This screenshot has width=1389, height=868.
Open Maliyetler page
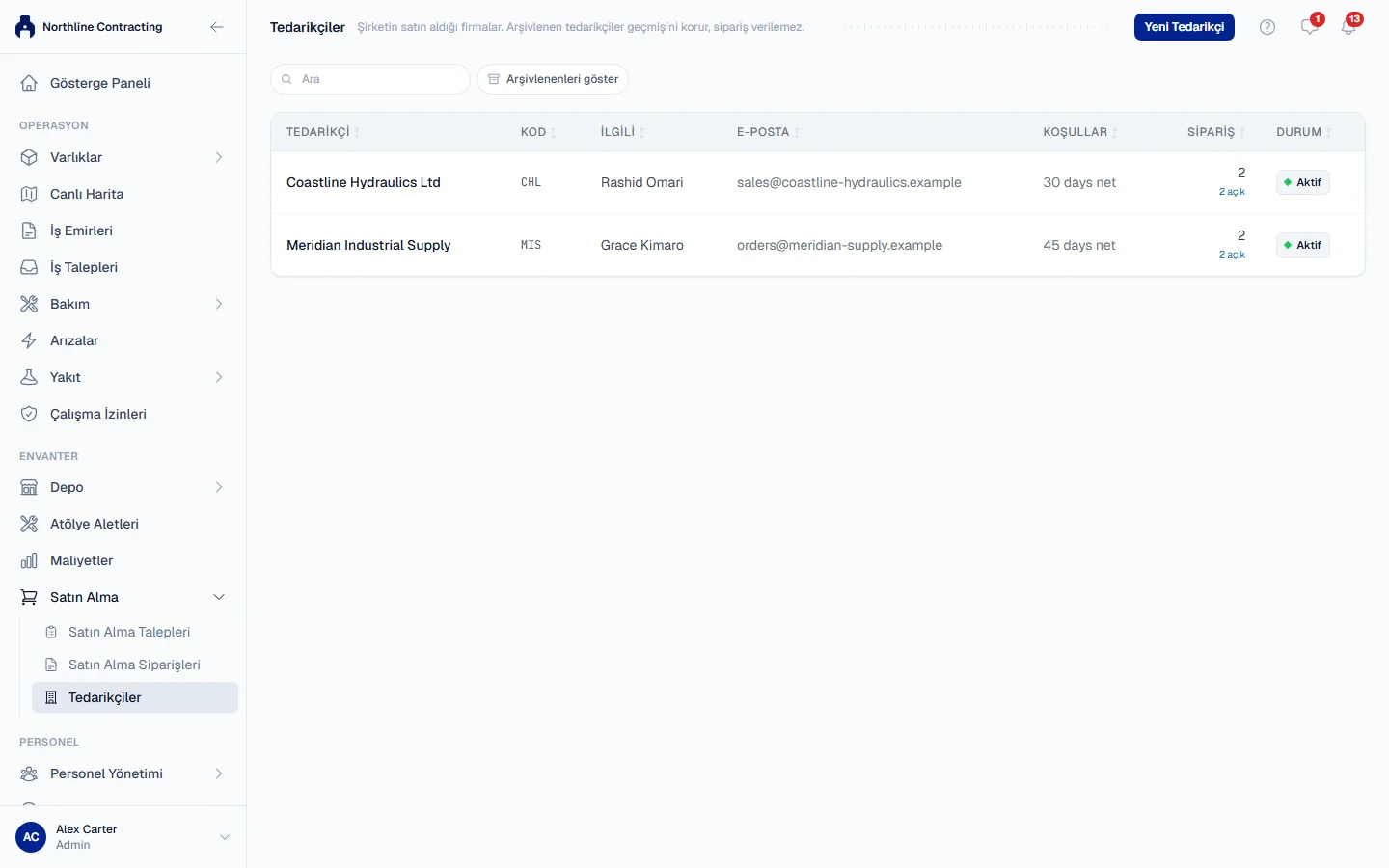click(x=123, y=560)
